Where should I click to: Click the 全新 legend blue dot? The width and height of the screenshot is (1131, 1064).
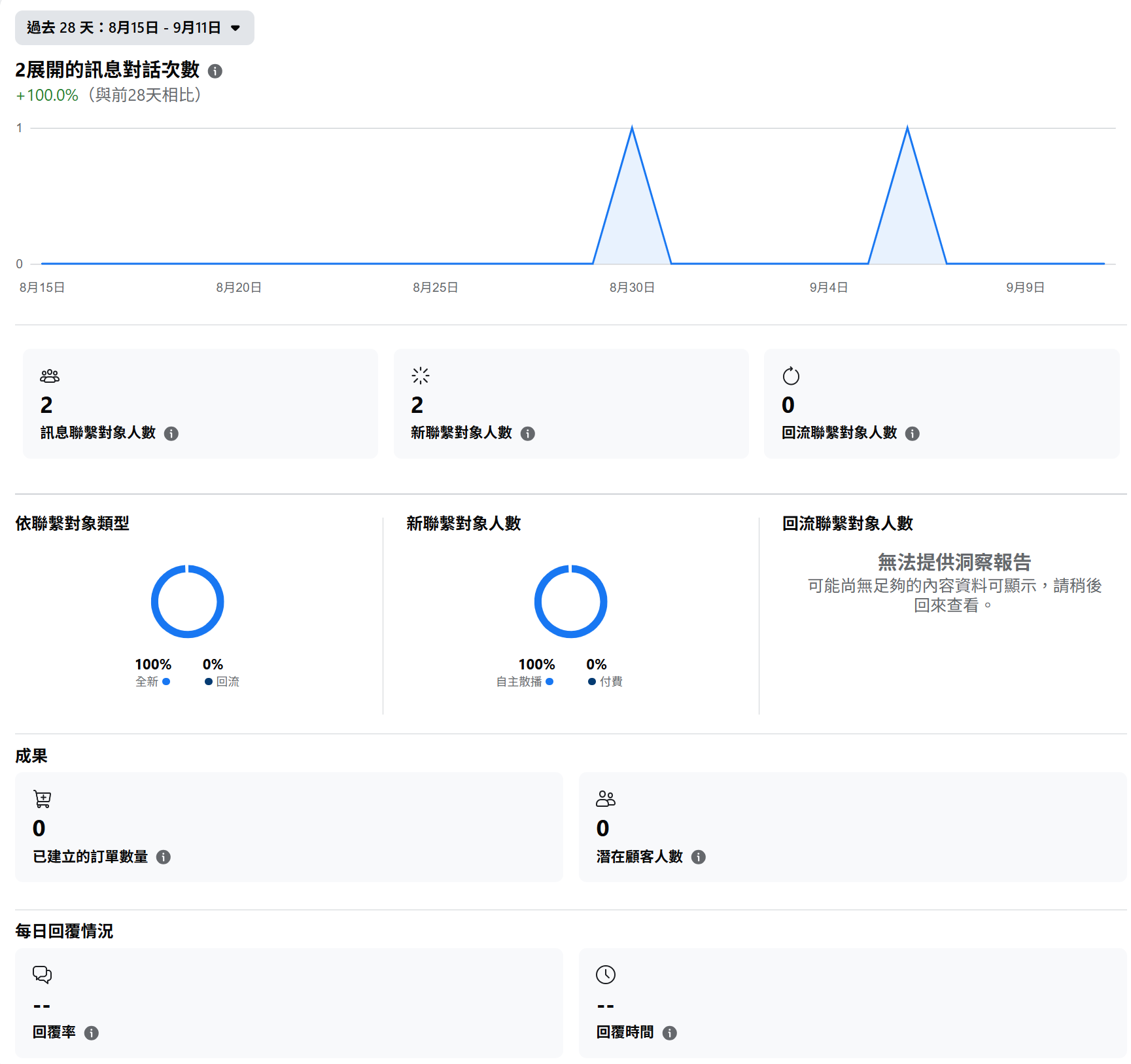(x=166, y=681)
